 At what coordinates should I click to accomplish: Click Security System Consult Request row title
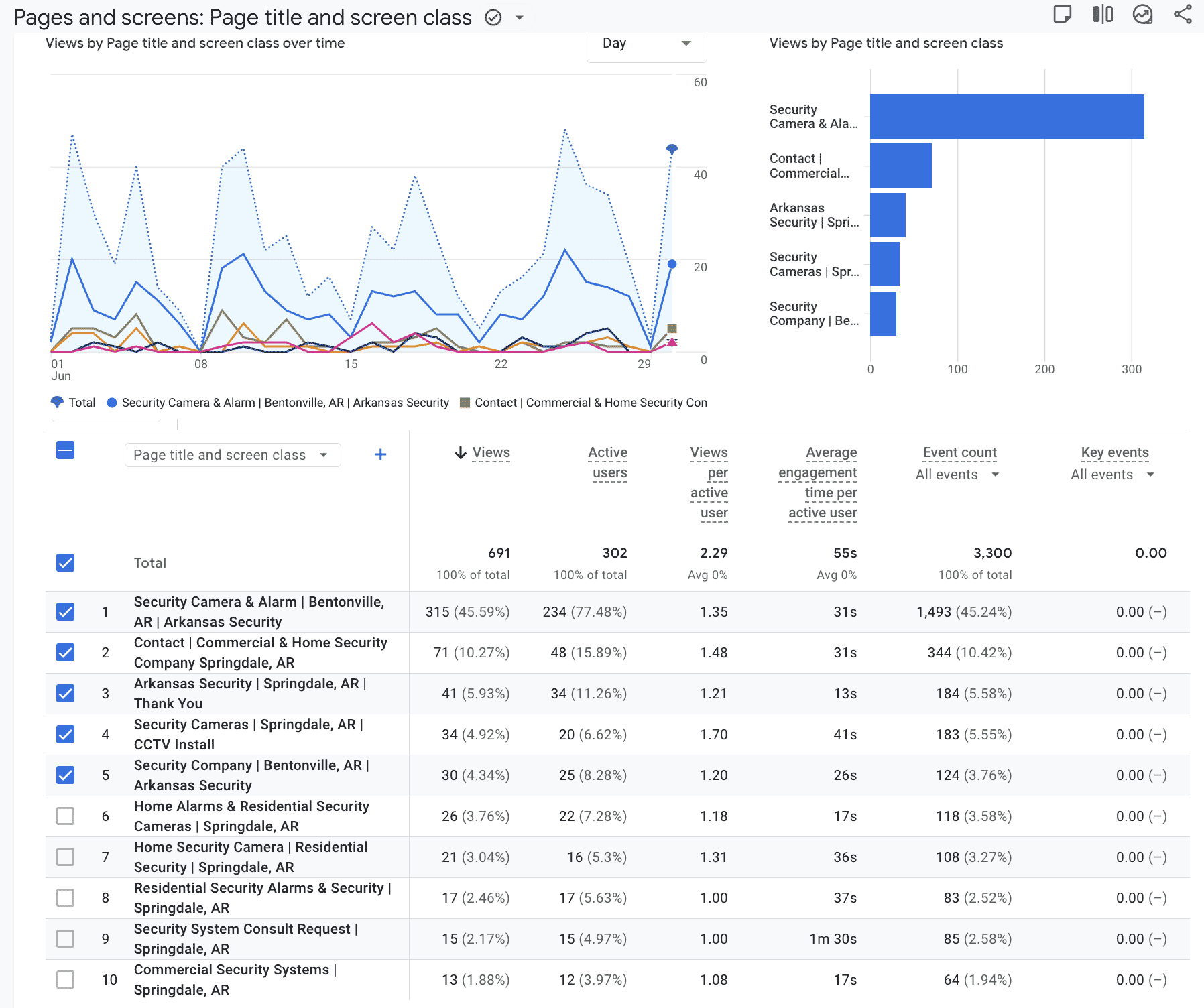coord(246,939)
